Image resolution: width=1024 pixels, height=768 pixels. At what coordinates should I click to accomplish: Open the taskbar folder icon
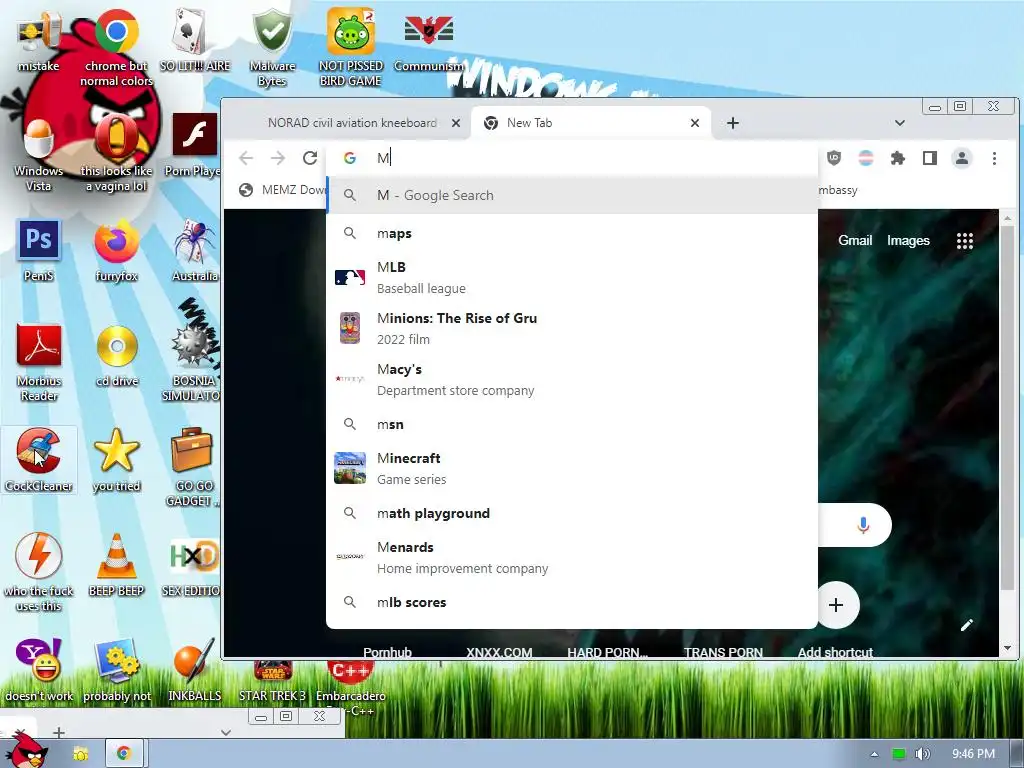tap(80, 754)
